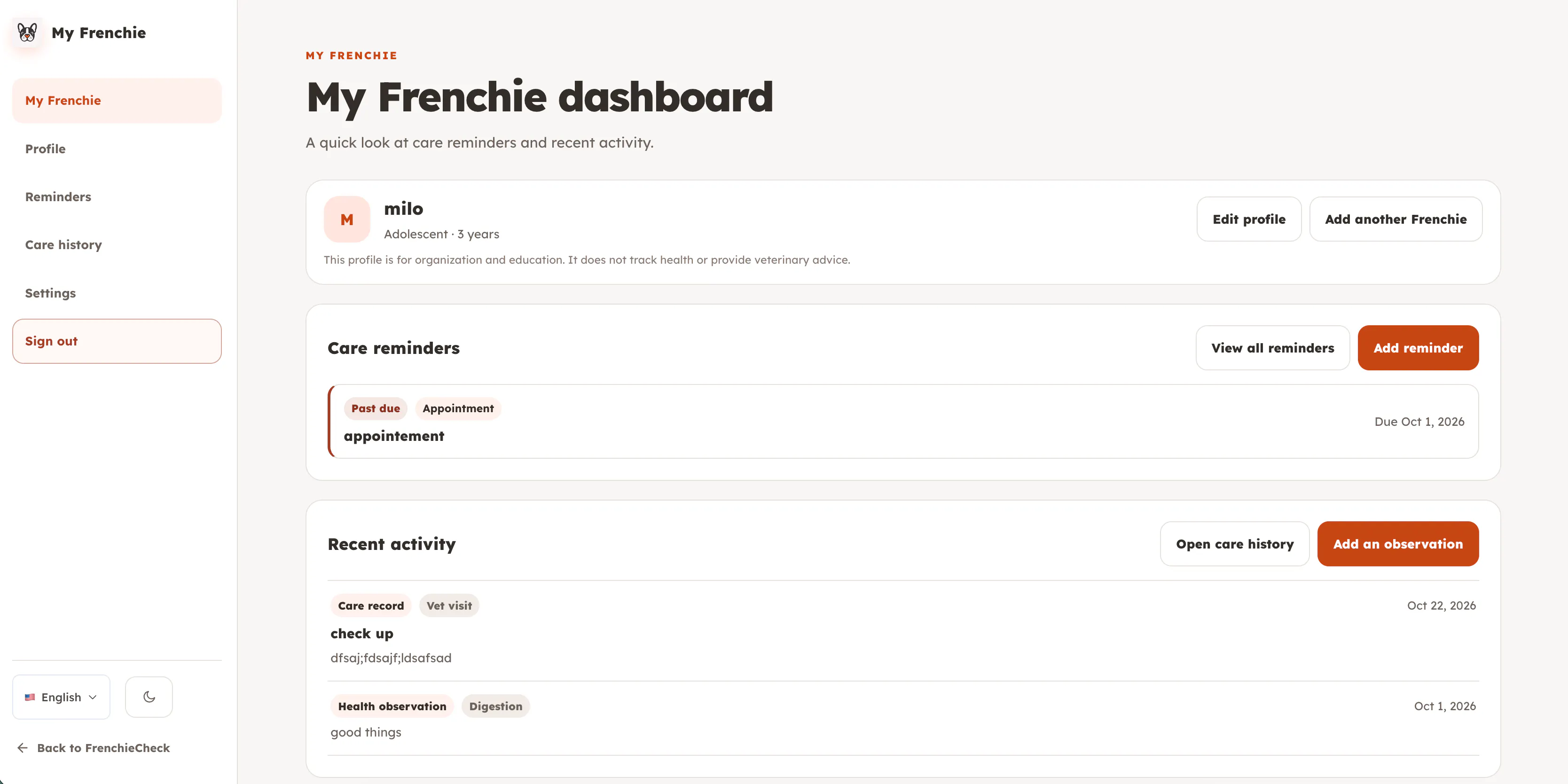Click the back arrow to FrenchieCheck
The image size is (1568, 784).
click(23, 748)
